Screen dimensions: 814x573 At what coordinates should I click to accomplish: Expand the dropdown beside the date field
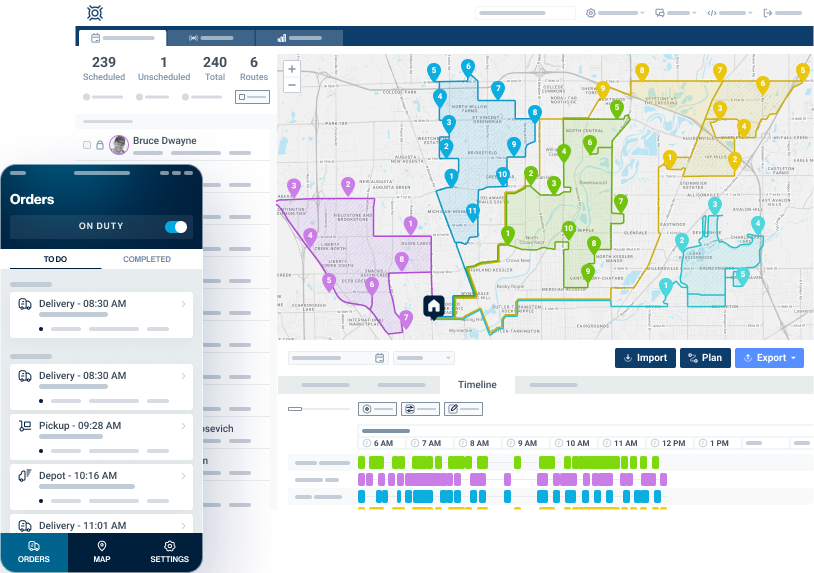424,358
